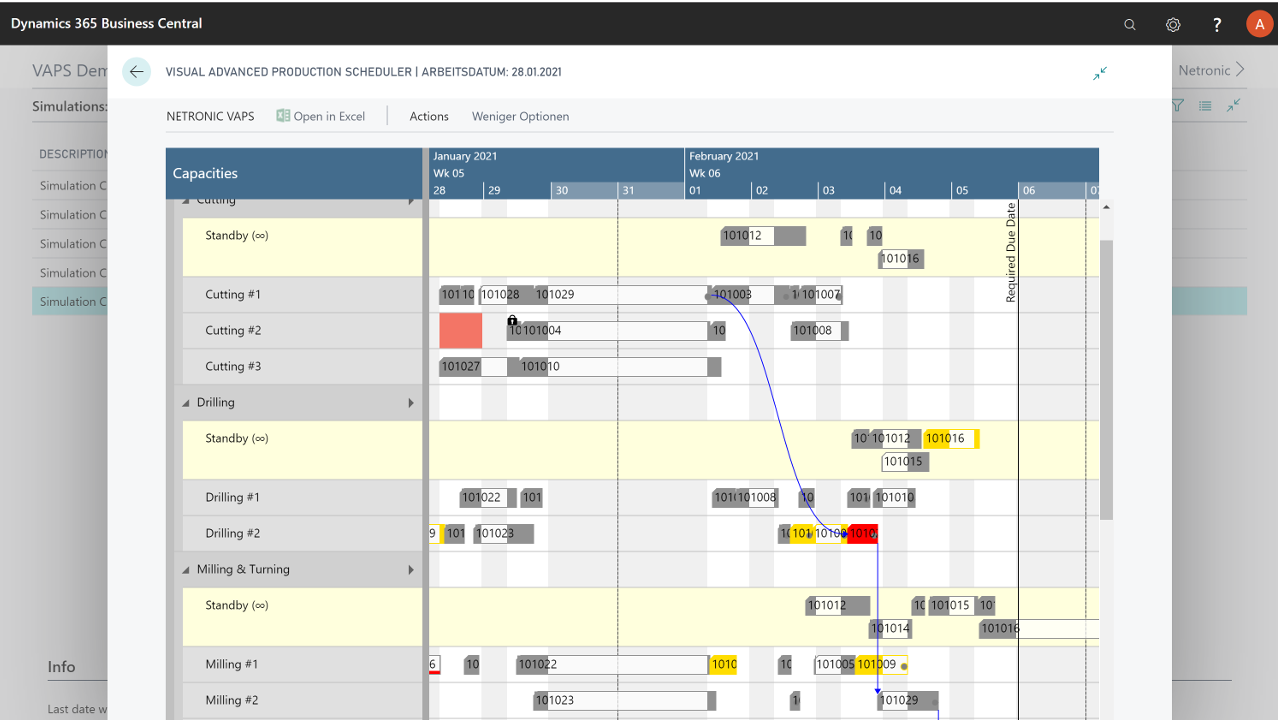Screen dimensions: 1280x720
Task: Open the help question-mark icon
Action: click(1216, 24)
